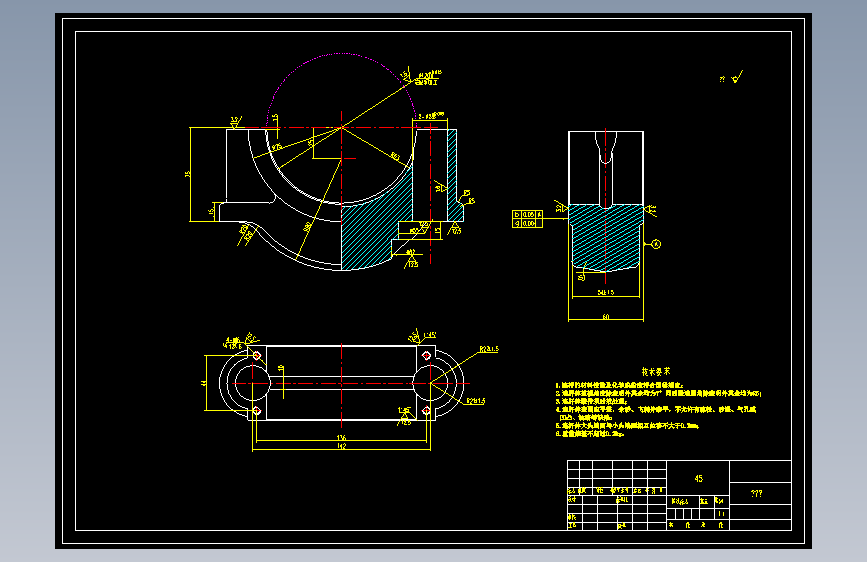Select the cyan hatched section of the side view

(605, 238)
